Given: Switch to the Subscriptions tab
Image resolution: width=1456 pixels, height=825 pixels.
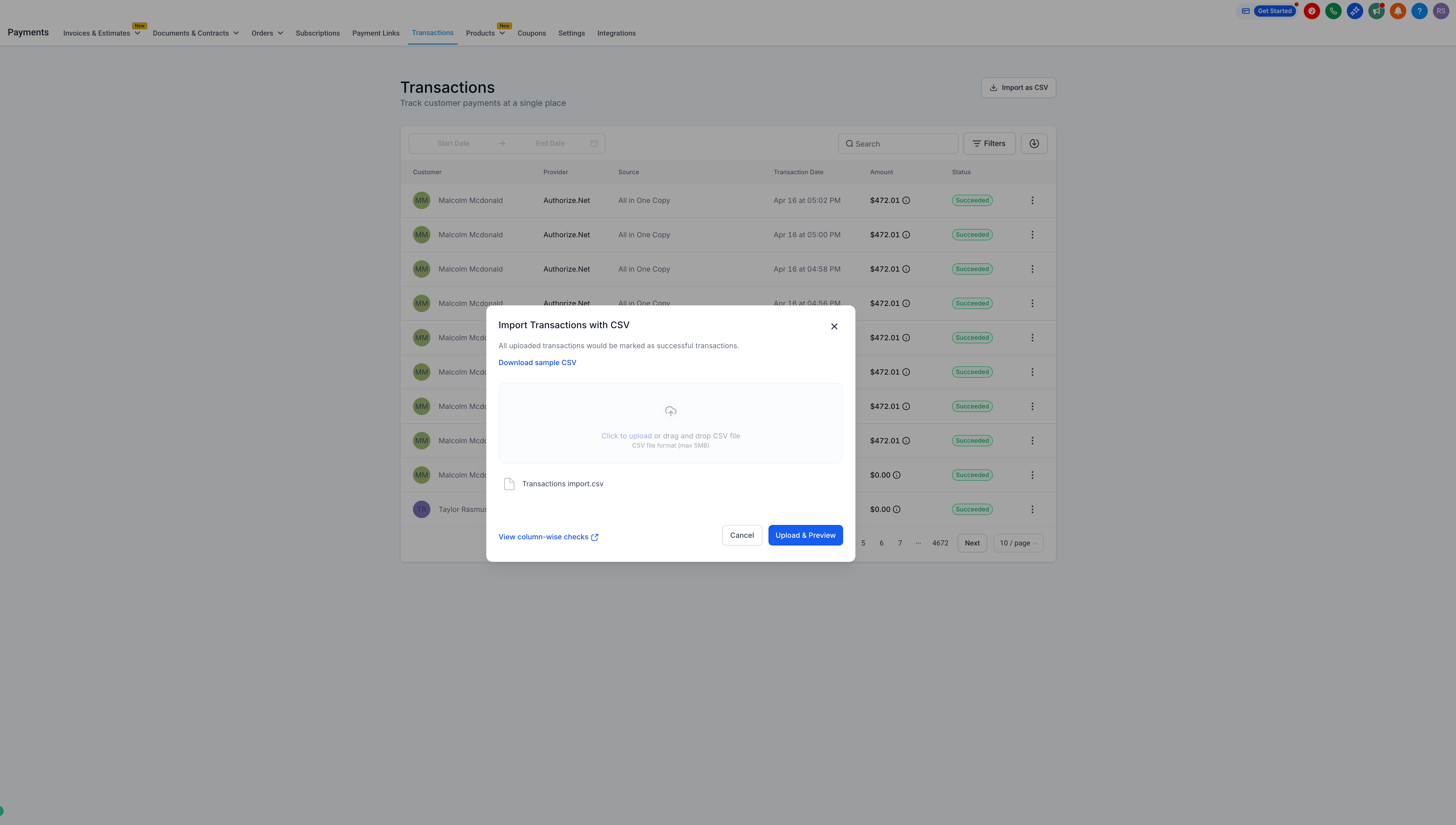Looking at the screenshot, I should click(317, 33).
